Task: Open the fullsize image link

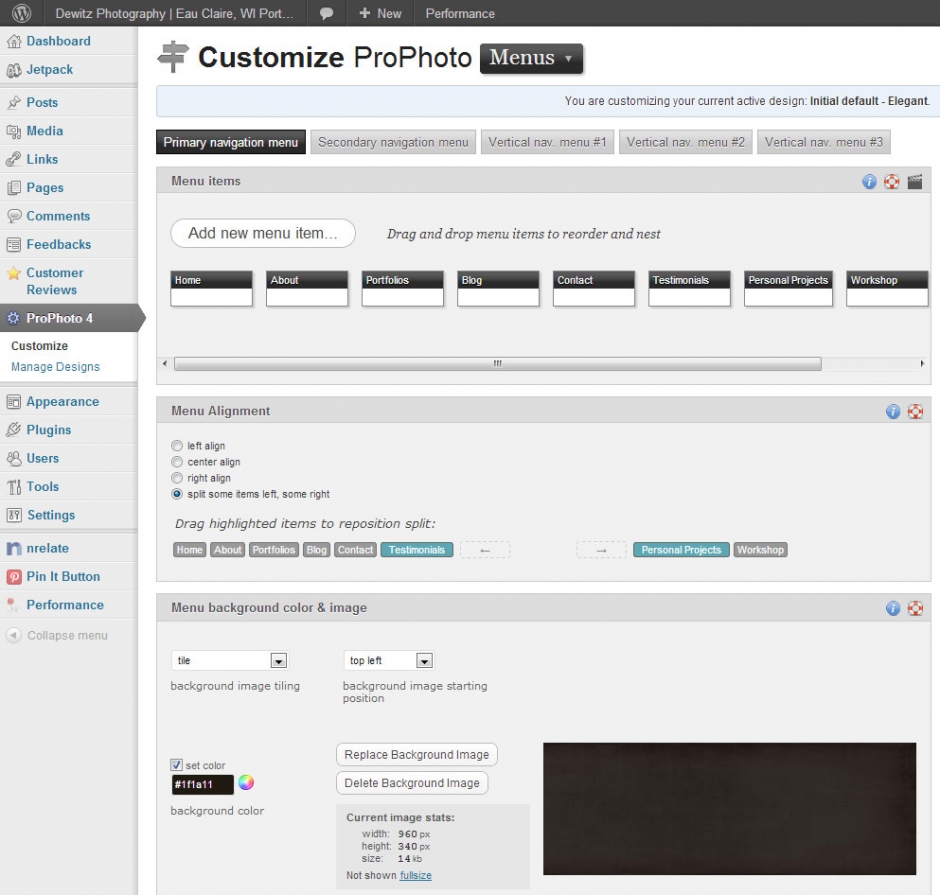Action: pos(415,875)
